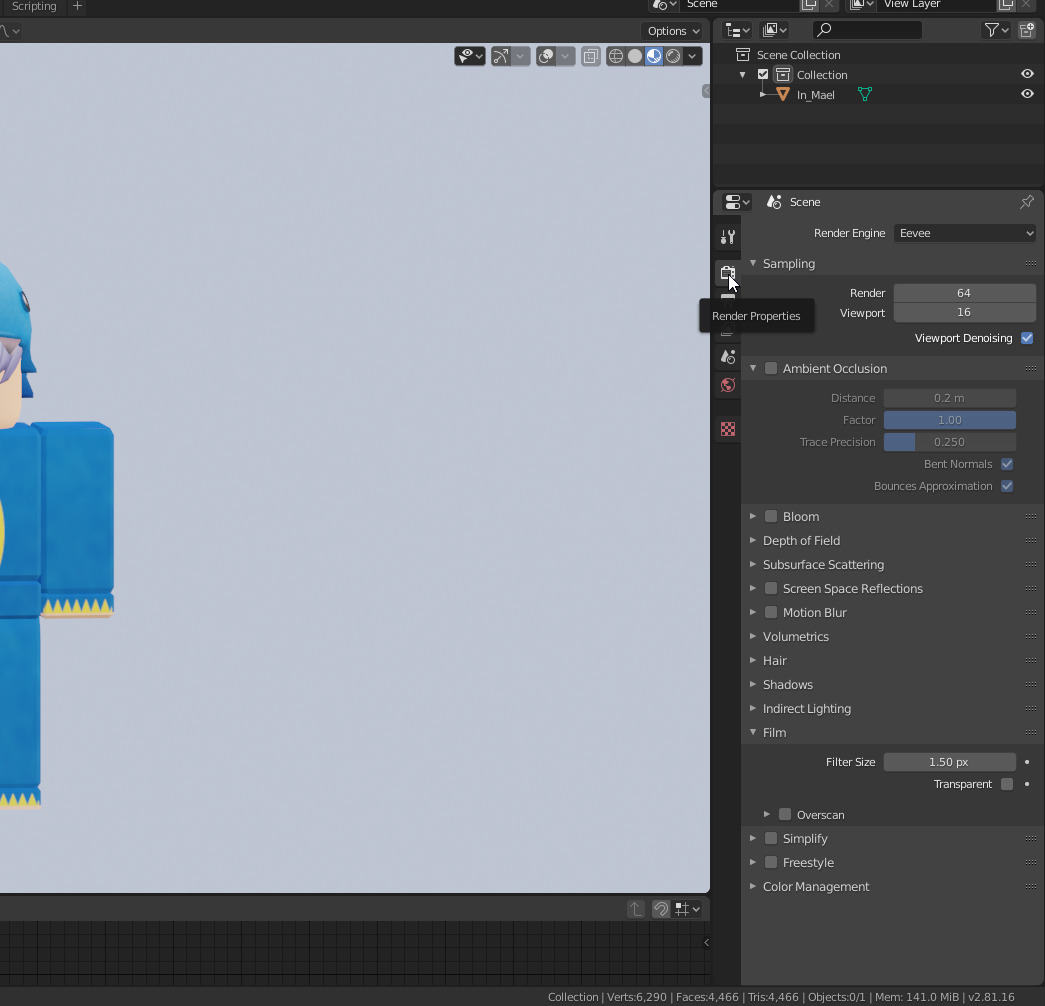Select the In_Mael orange object icon
1045x1006 pixels.
point(783,95)
